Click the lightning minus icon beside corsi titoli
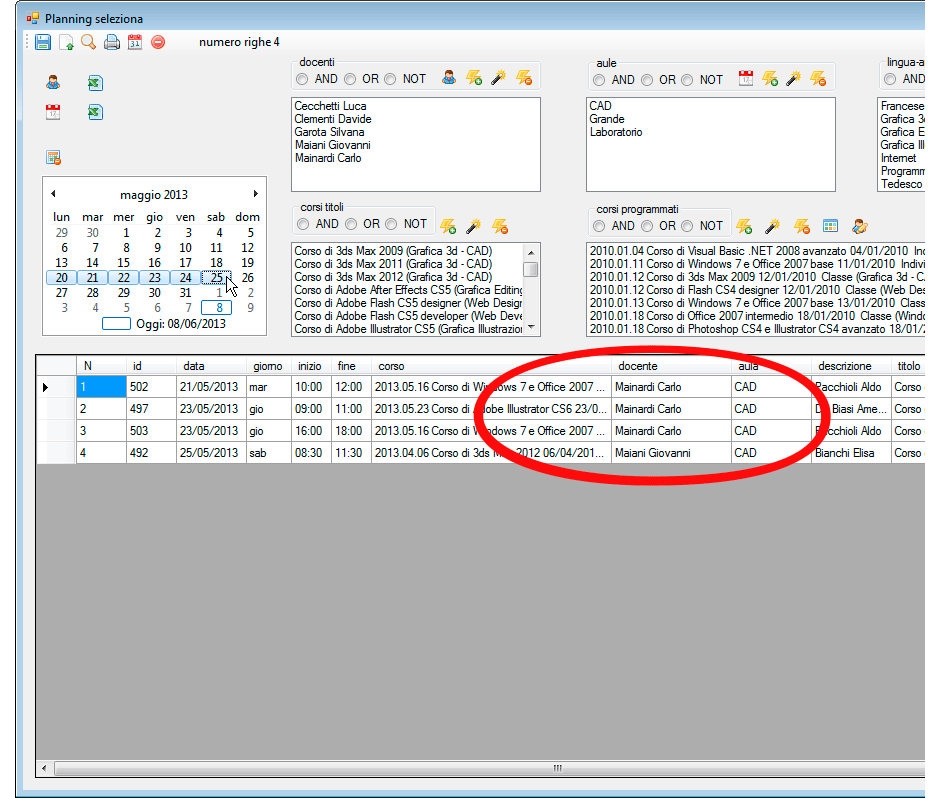The width and height of the screenshot is (940, 798). coord(500,226)
